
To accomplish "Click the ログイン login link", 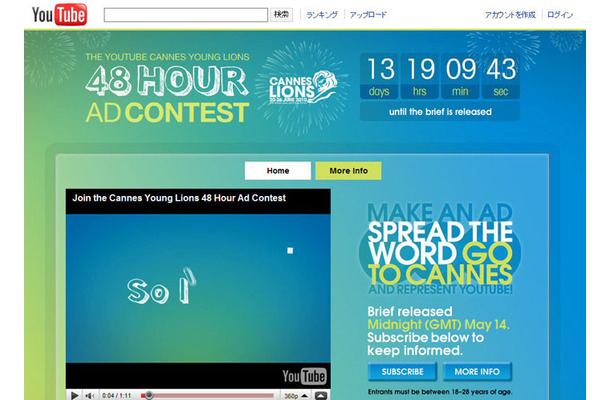I will (560, 15).
